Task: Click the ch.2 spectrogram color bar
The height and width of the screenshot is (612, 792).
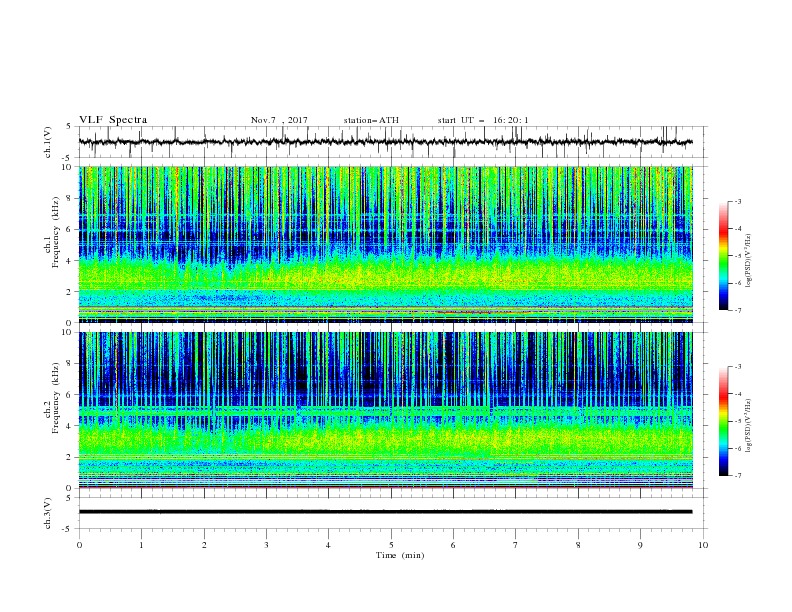Action: 724,421
